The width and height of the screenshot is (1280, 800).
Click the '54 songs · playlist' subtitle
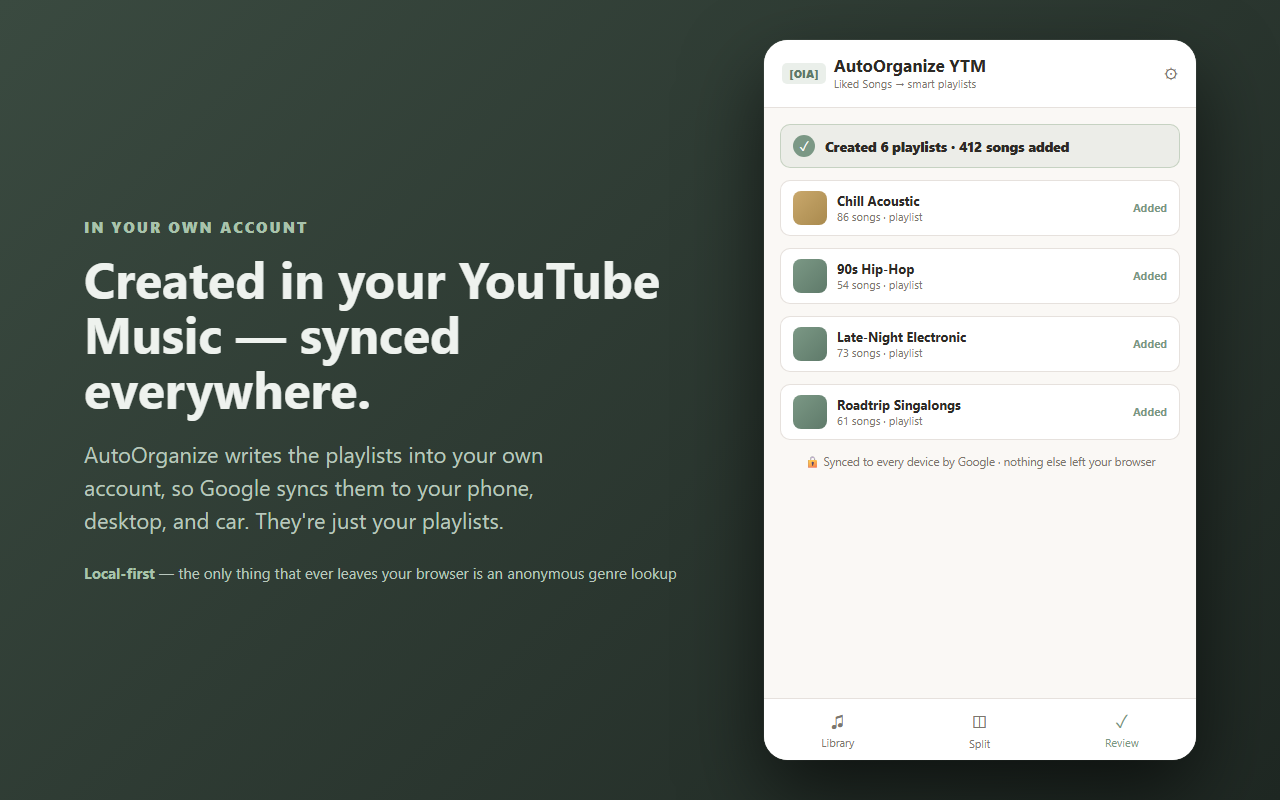[880, 285]
